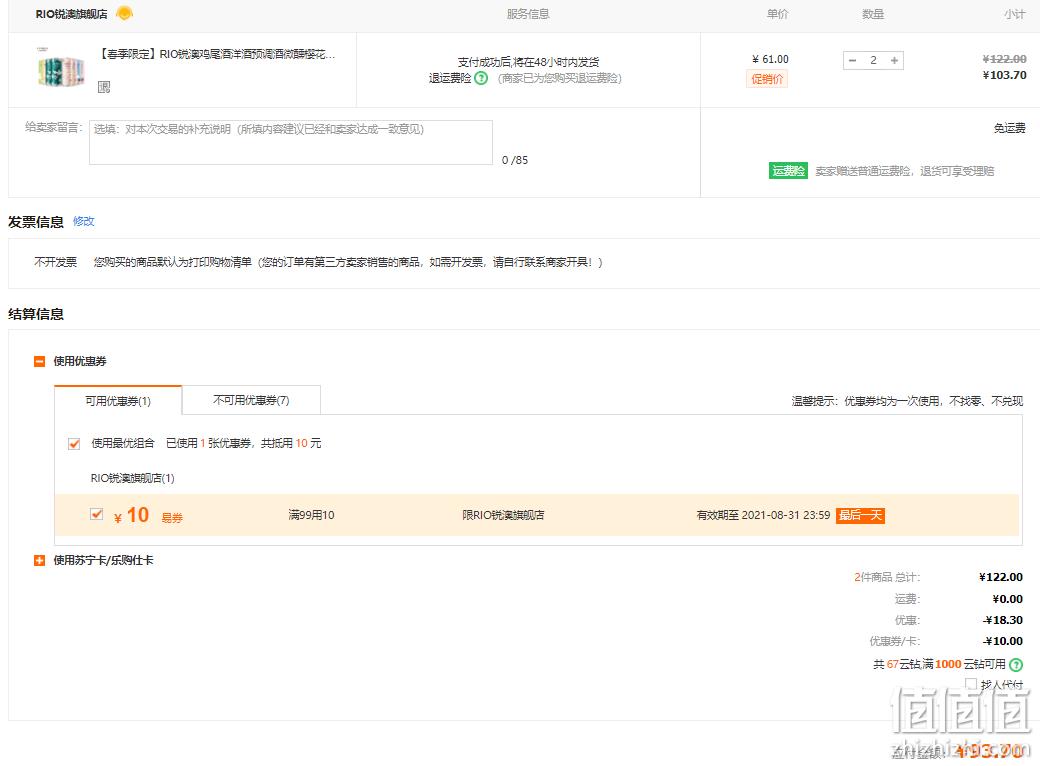
Task: Click the RIO锐澳旗舰店(1) coupon group label
Action: [132, 478]
